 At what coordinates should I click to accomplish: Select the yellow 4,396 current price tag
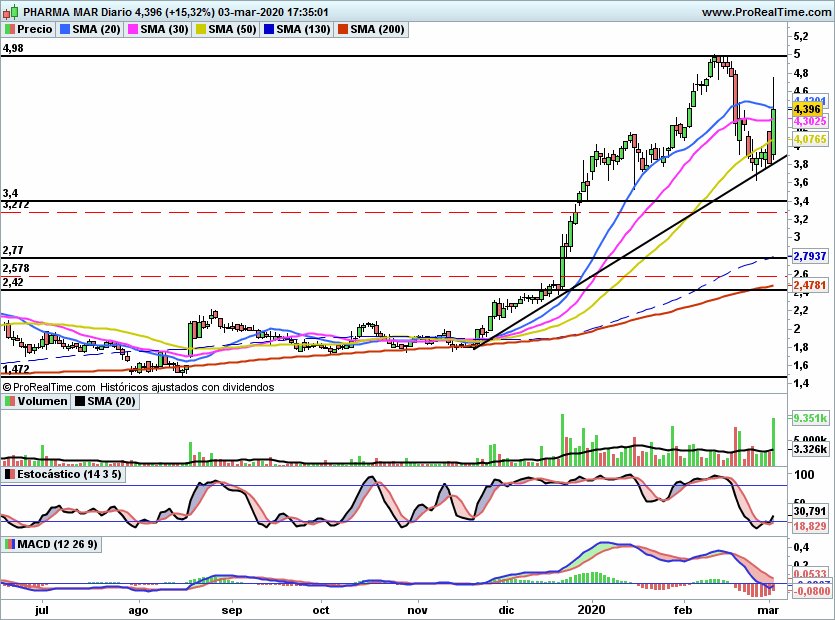coord(806,108)
